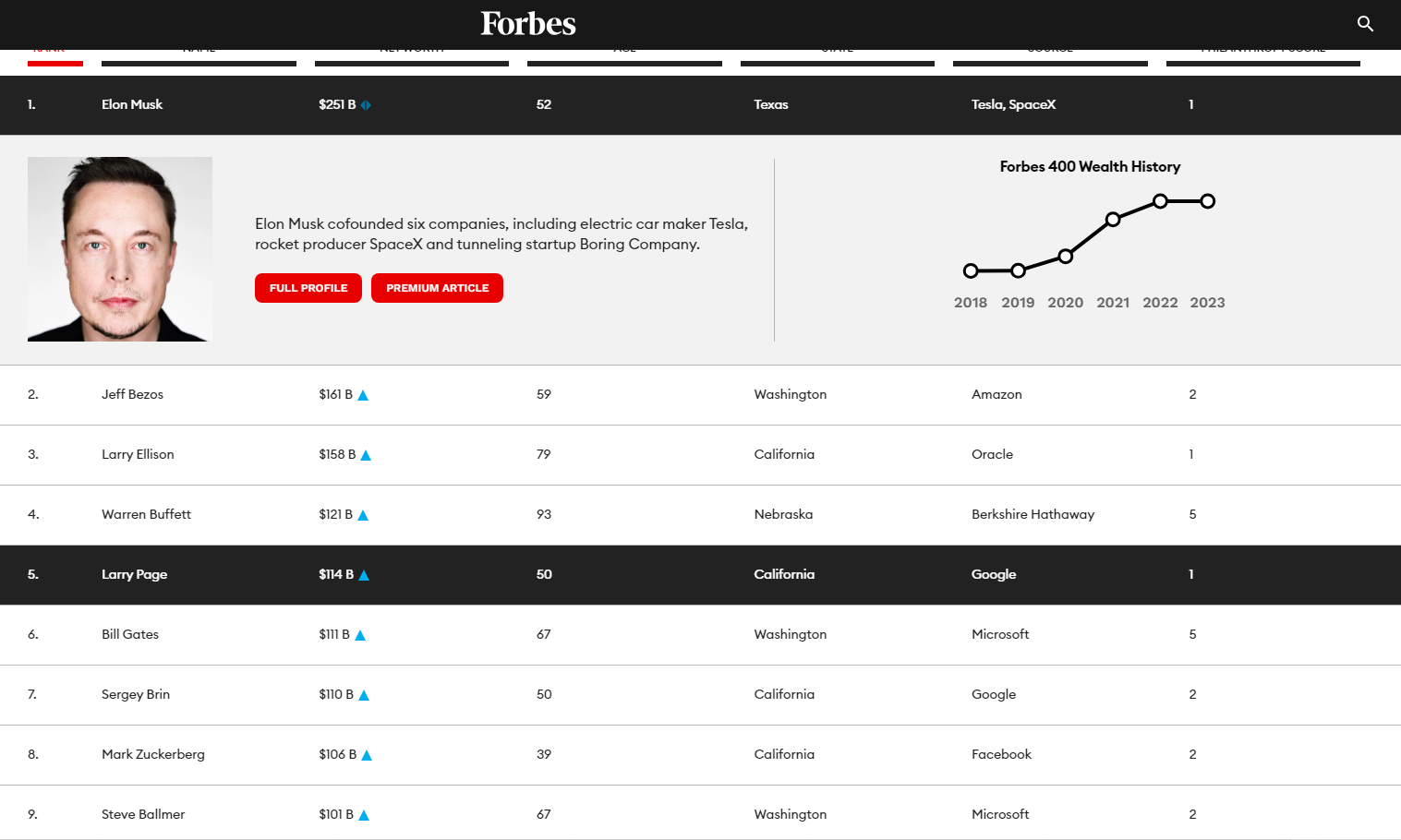This screenshot has height=840, width=1401.
Task: Select the 2023 point on the wealth chart
Action: 1207,201
